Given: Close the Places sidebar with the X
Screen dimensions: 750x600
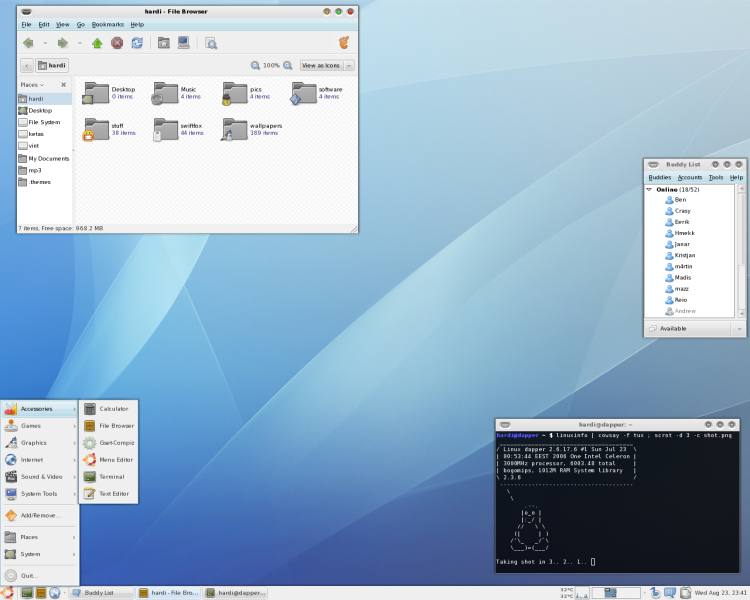Looking at the screenshot, I should (63, 85).
